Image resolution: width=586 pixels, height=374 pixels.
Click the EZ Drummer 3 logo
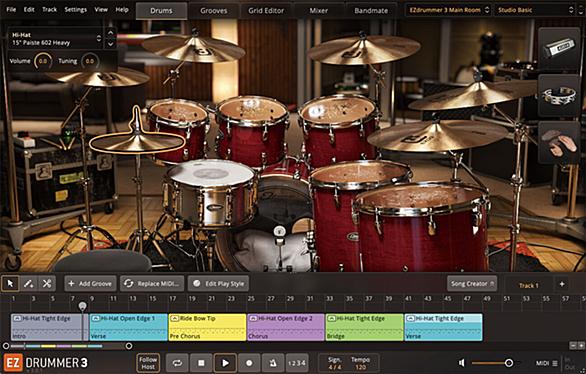click(46, 363)
